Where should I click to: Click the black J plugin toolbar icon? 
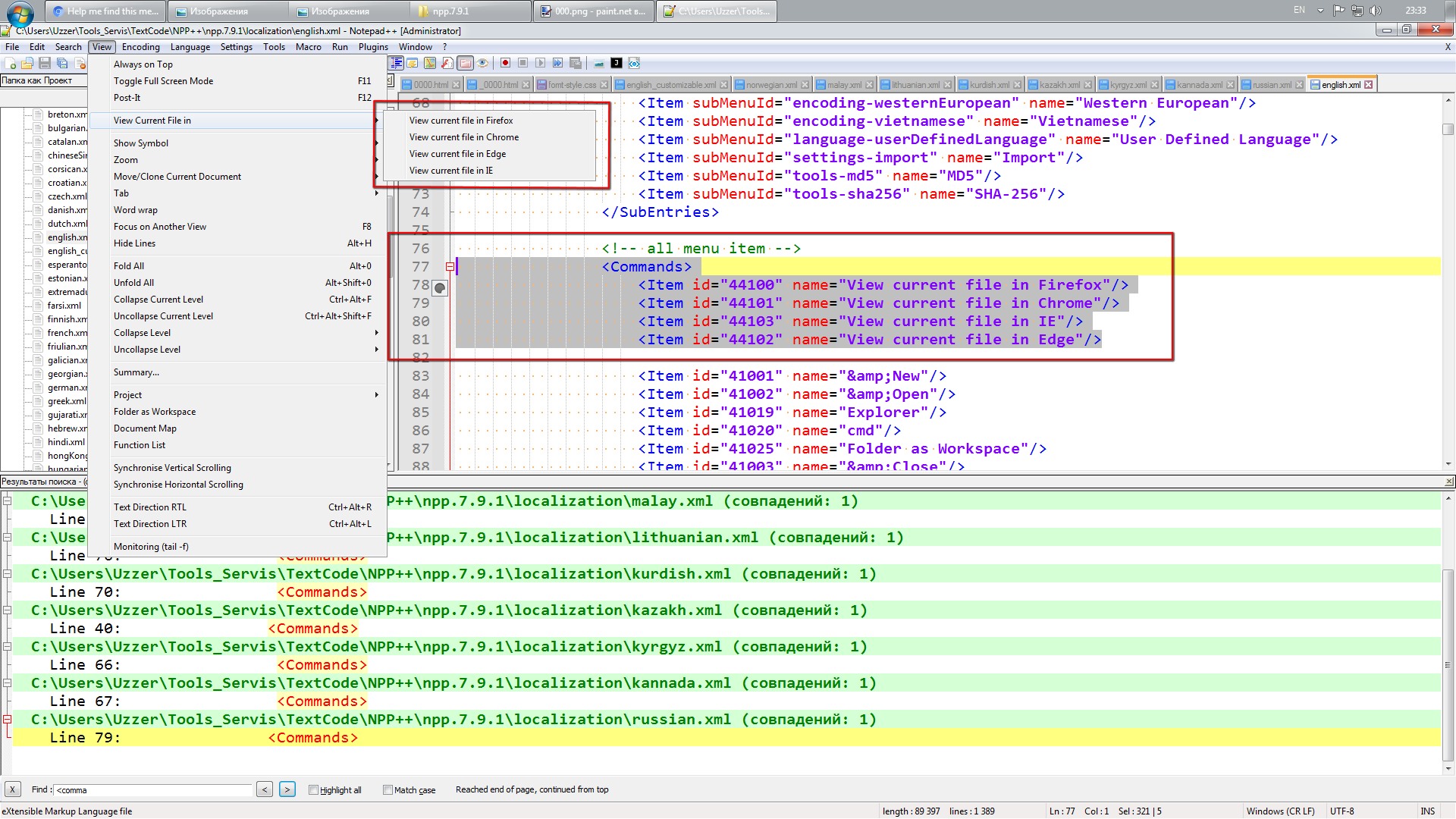coord(617,63)
